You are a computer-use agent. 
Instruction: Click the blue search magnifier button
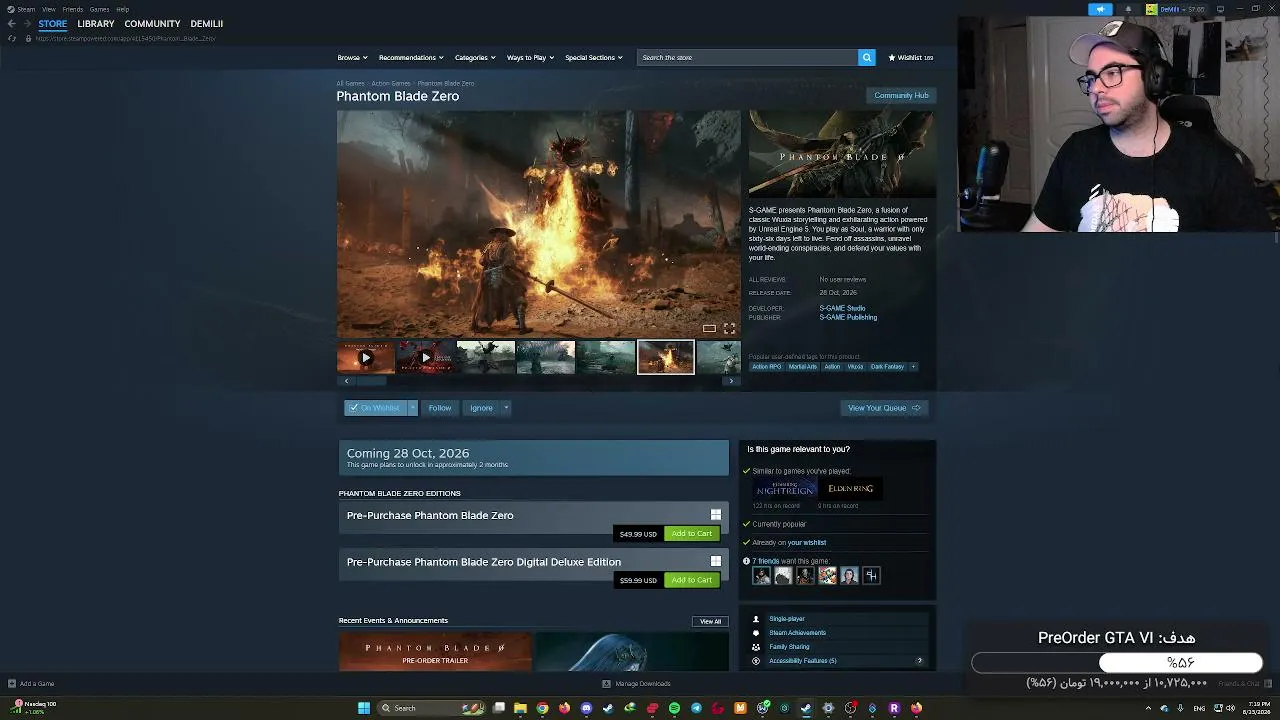pos(867,58)
